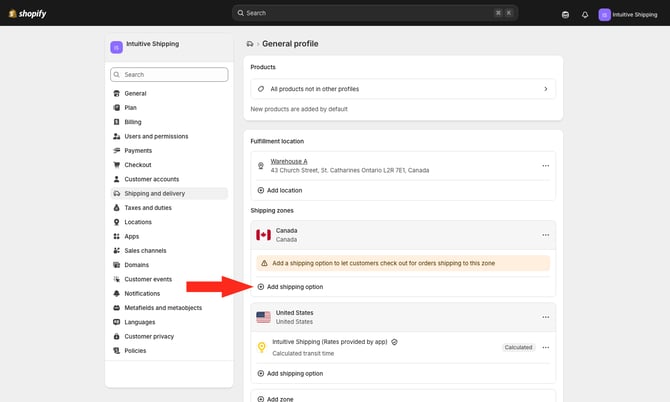The image size is (670, 402).
Task: Open notifications bell icon
Action: tap(585, 15)
